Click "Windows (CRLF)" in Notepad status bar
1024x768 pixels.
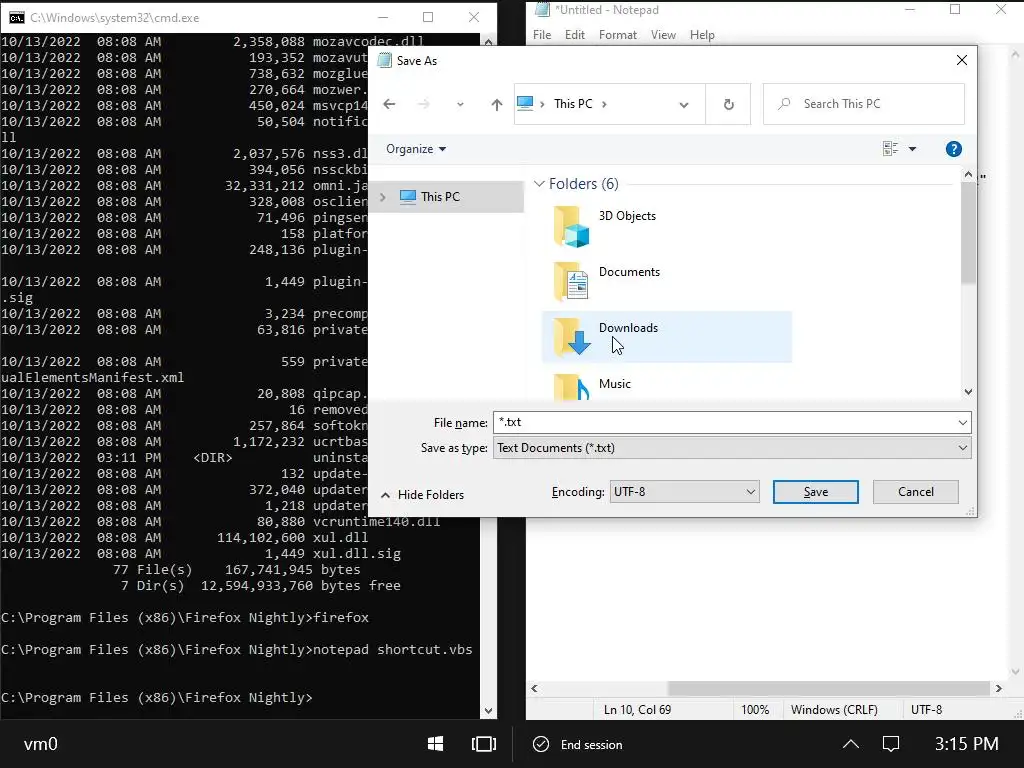pos(834,710)
